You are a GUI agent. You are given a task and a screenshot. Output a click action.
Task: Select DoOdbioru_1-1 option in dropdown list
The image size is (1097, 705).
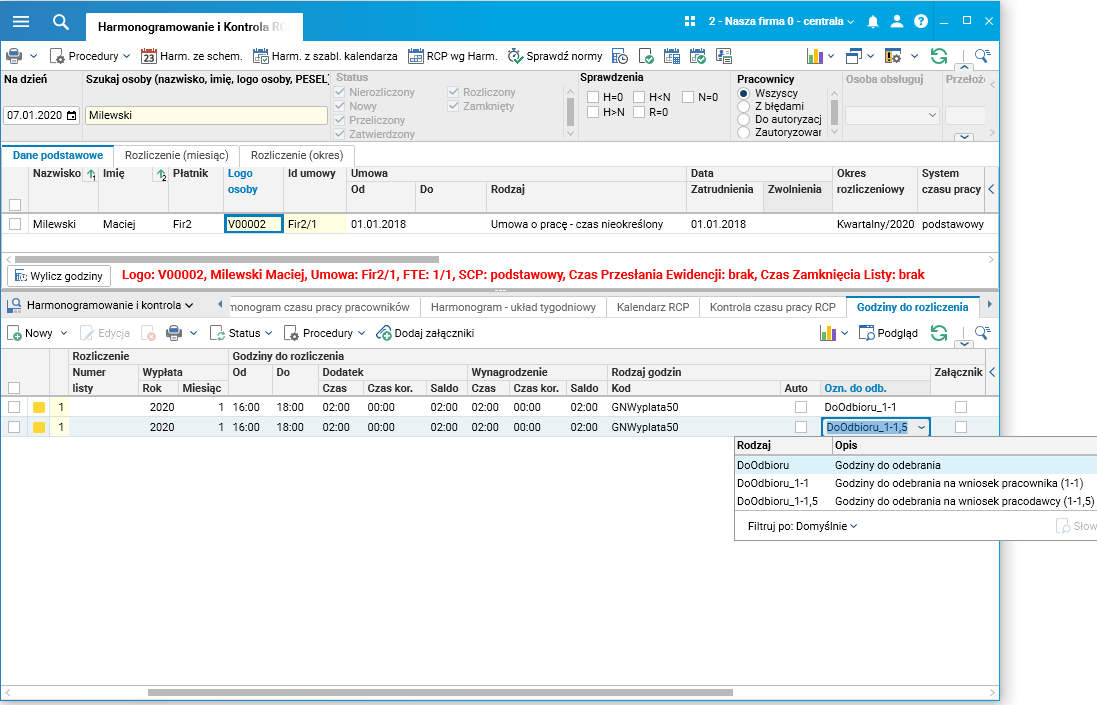click(916, 483)
